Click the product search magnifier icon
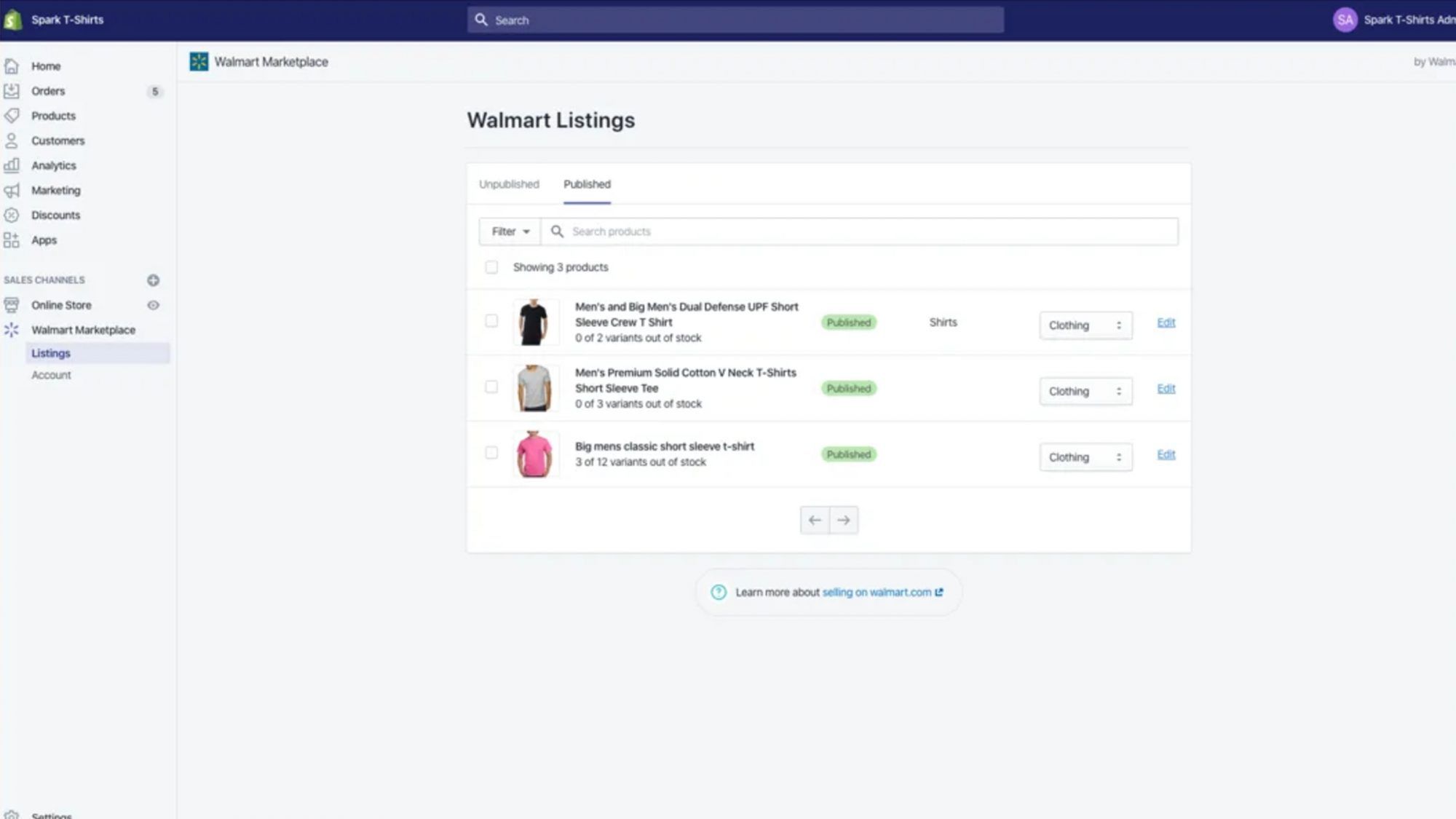The image size is (1456, 819). tap(557, 232)
